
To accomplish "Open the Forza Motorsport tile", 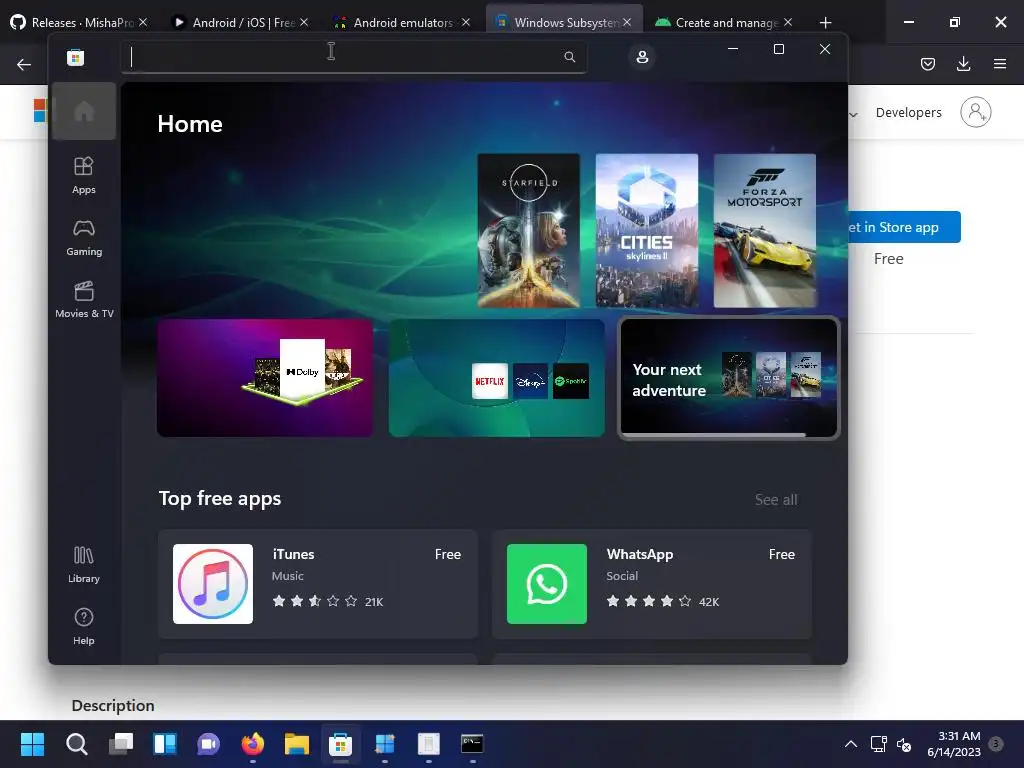I will (x=765, y=231).
